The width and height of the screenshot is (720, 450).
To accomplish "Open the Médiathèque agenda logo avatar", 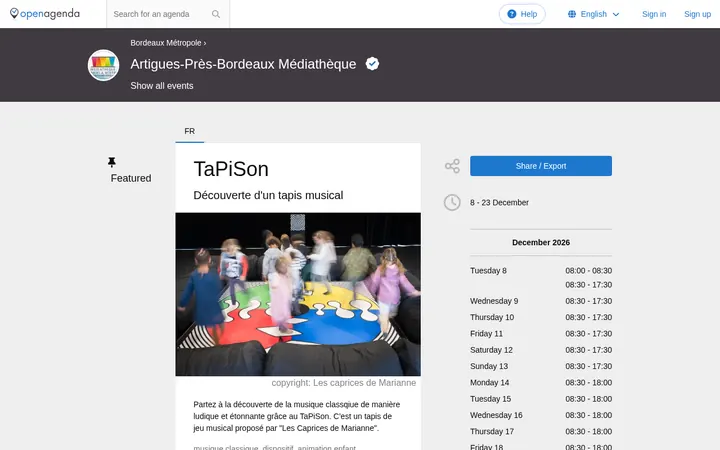I will 103,65.
